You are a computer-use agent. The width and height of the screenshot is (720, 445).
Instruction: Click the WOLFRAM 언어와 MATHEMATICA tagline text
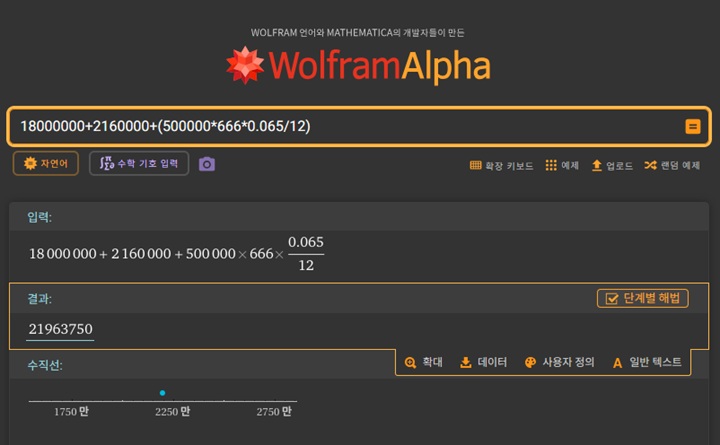click(x=357, y=33)
